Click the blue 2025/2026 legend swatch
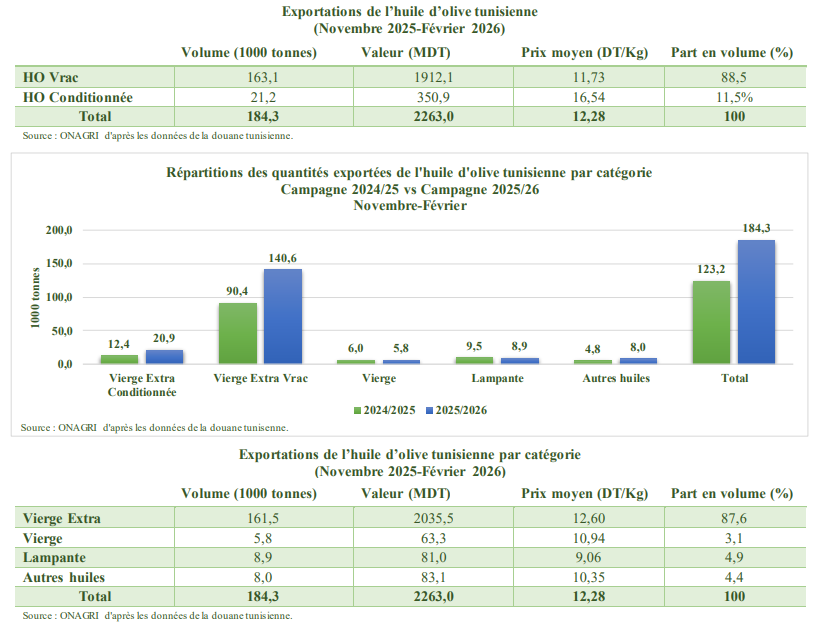815x624 pixels. (x=430, y=410)
